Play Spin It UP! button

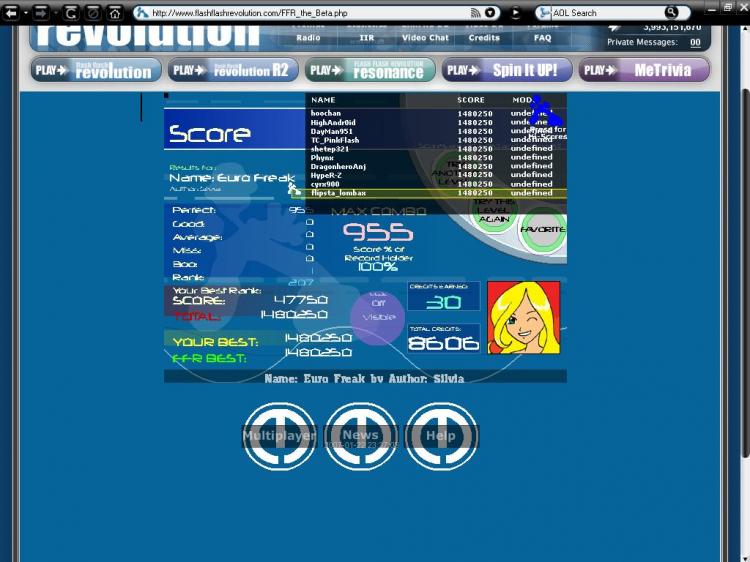point(507,70)
